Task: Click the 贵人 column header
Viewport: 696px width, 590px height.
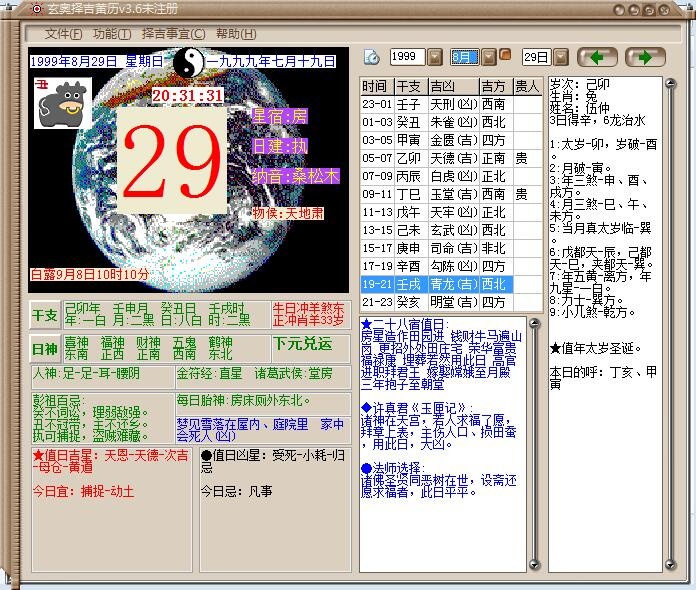Action: click(528, 86)
